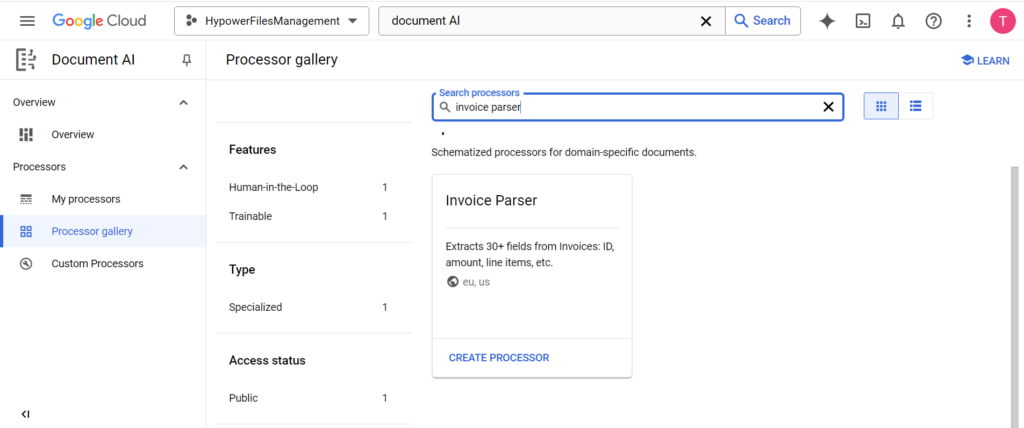The height and width of the screenshot is (428, 1024).
Task: Open the three-dot settings menu
Action: (968, 21)
